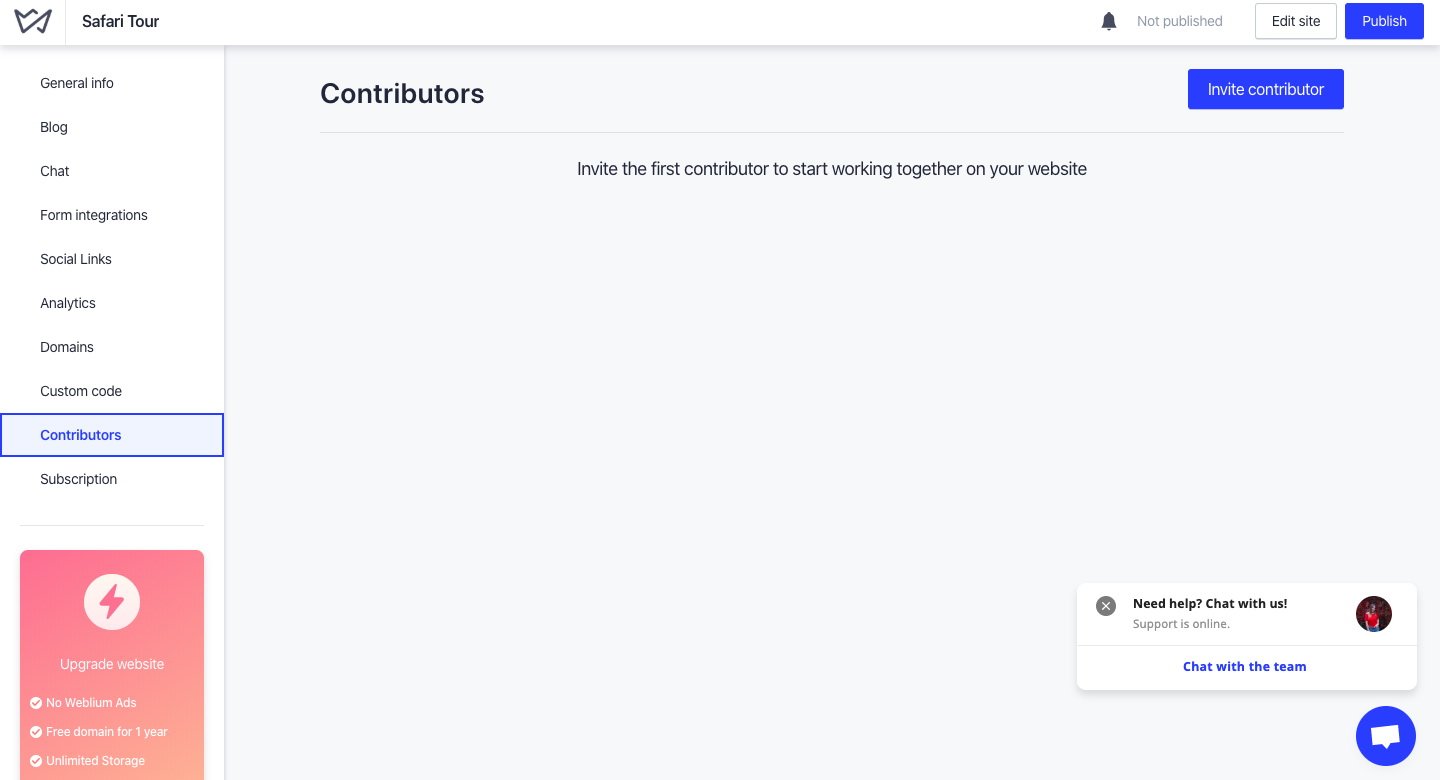Open the round chat bubble launcher
The height and width of the screenshot is (780, 1440).
tap(1385, 736)
